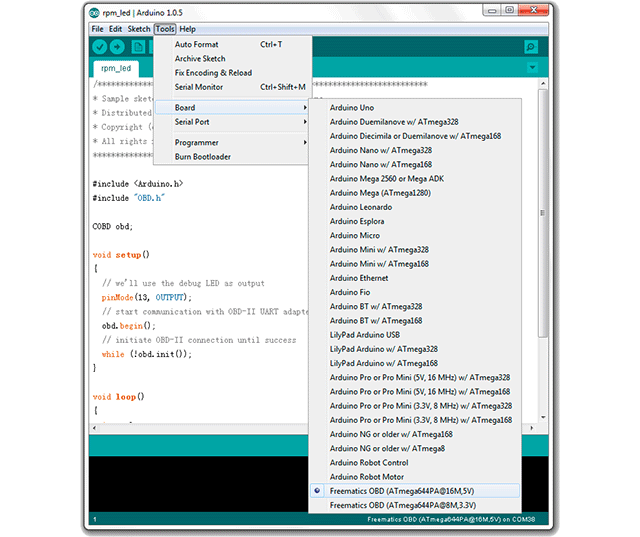Open the tab menu dropdown arrow
This screenshot has height=537, width=640.
coord(532,67)
